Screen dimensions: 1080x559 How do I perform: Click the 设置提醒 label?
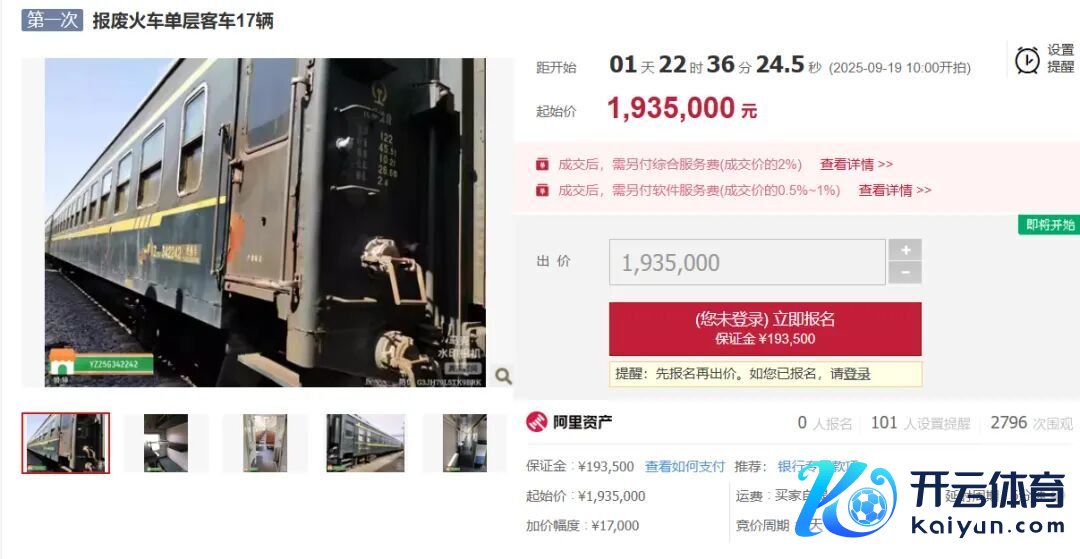[x=1061, y=59]
